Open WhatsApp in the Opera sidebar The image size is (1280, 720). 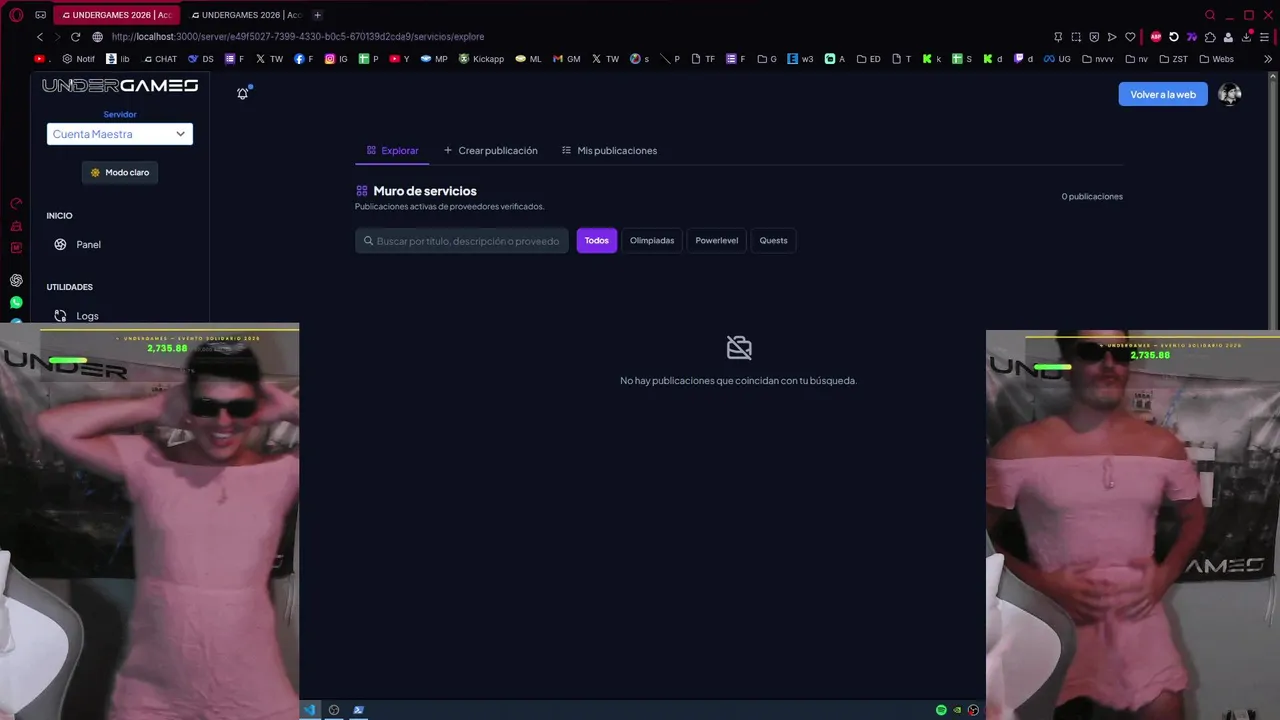tap(16, 302)
